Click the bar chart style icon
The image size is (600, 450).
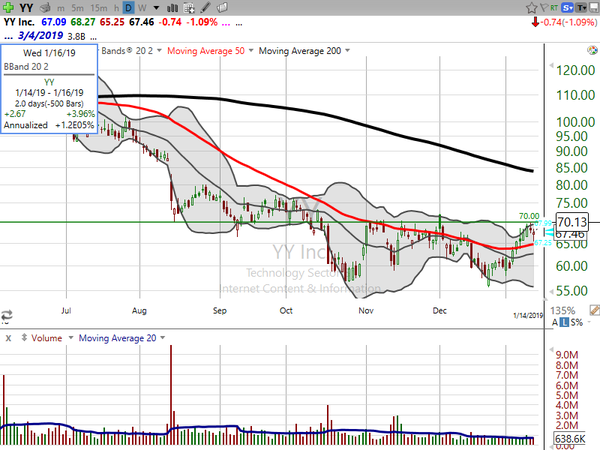pos(172,8)
